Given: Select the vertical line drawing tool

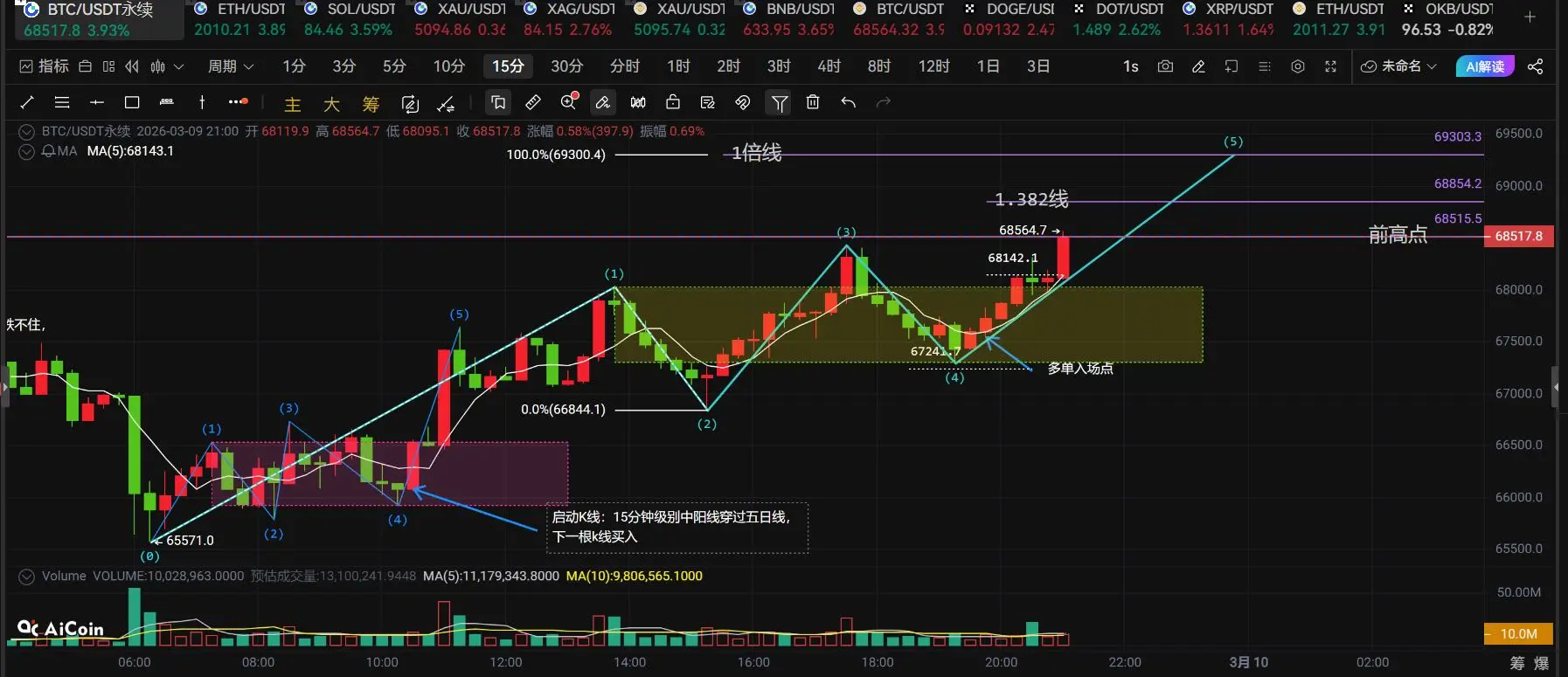Looking at the screenshot, I should click(202, 103).
